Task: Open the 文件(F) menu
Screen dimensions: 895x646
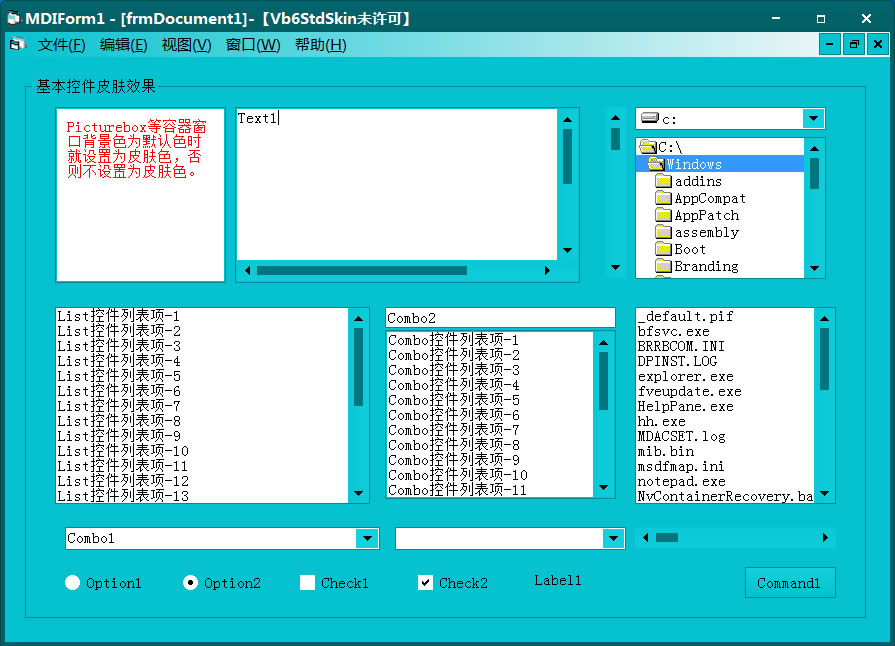Action: coord(61,45)
